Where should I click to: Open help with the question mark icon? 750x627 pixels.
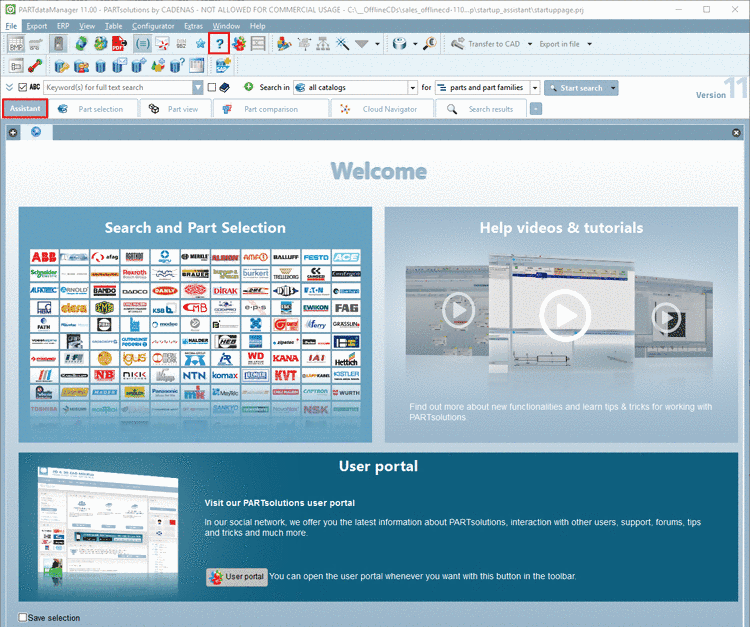(x=220, y=44)
